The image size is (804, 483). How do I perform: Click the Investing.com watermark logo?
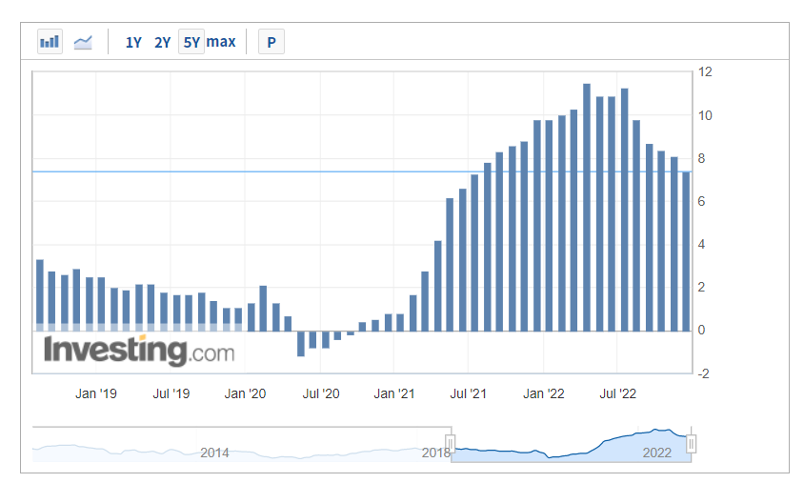tap(139, 351)
